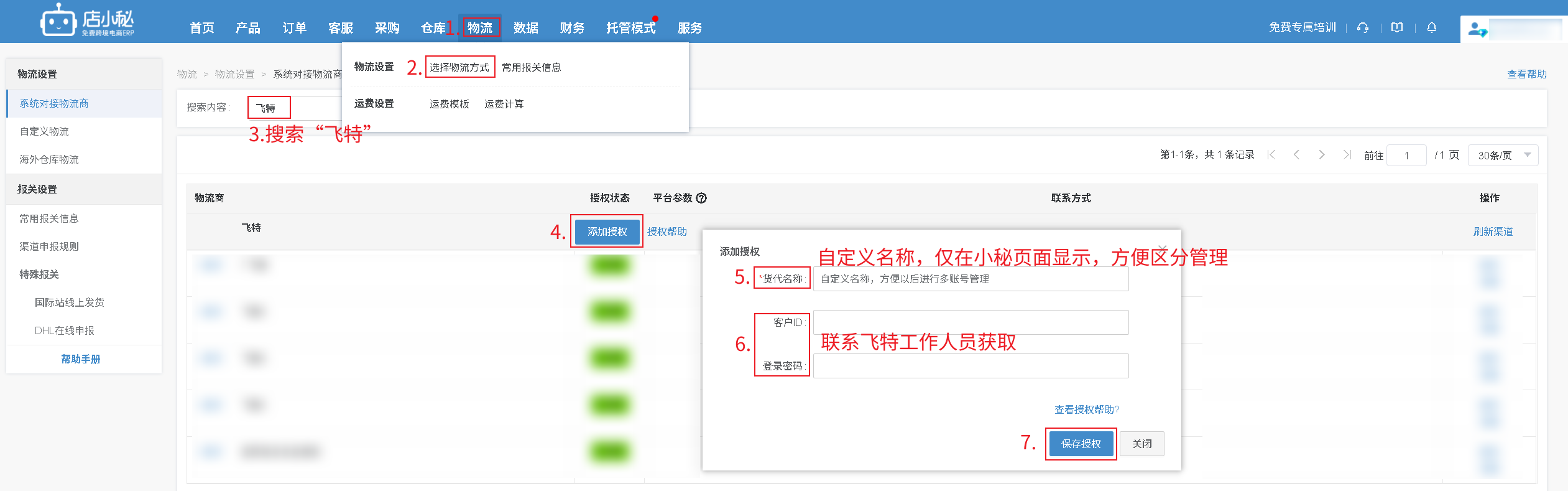Click the 刷新渠道 link for 飞特
The height and width of the screenshot is (491, 1568).
(1493, 231)
